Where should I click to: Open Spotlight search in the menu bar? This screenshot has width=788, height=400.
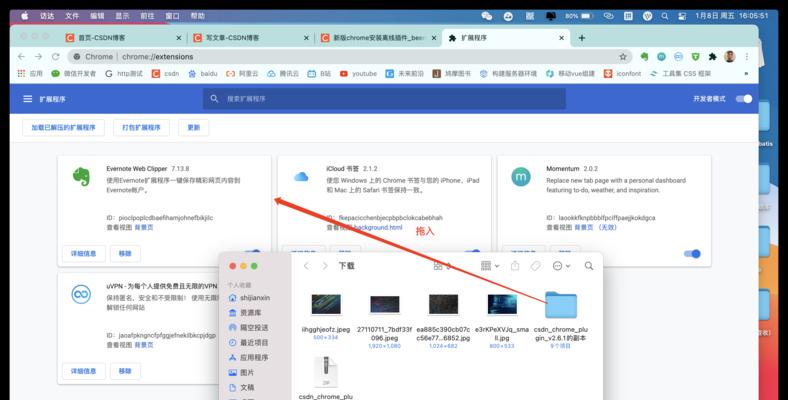[665, 16]
